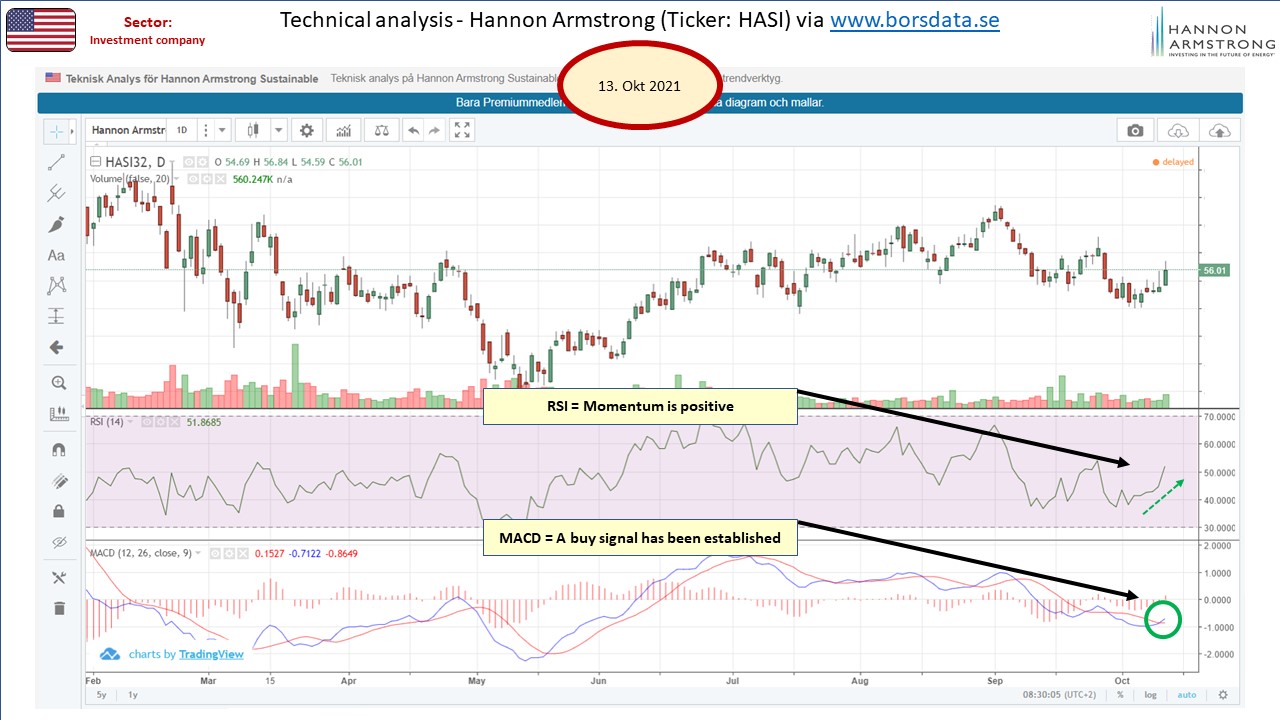Viewport: 1280px width, 720px height.
Task: Select the brush drawing tool
Action: (57, 224)
